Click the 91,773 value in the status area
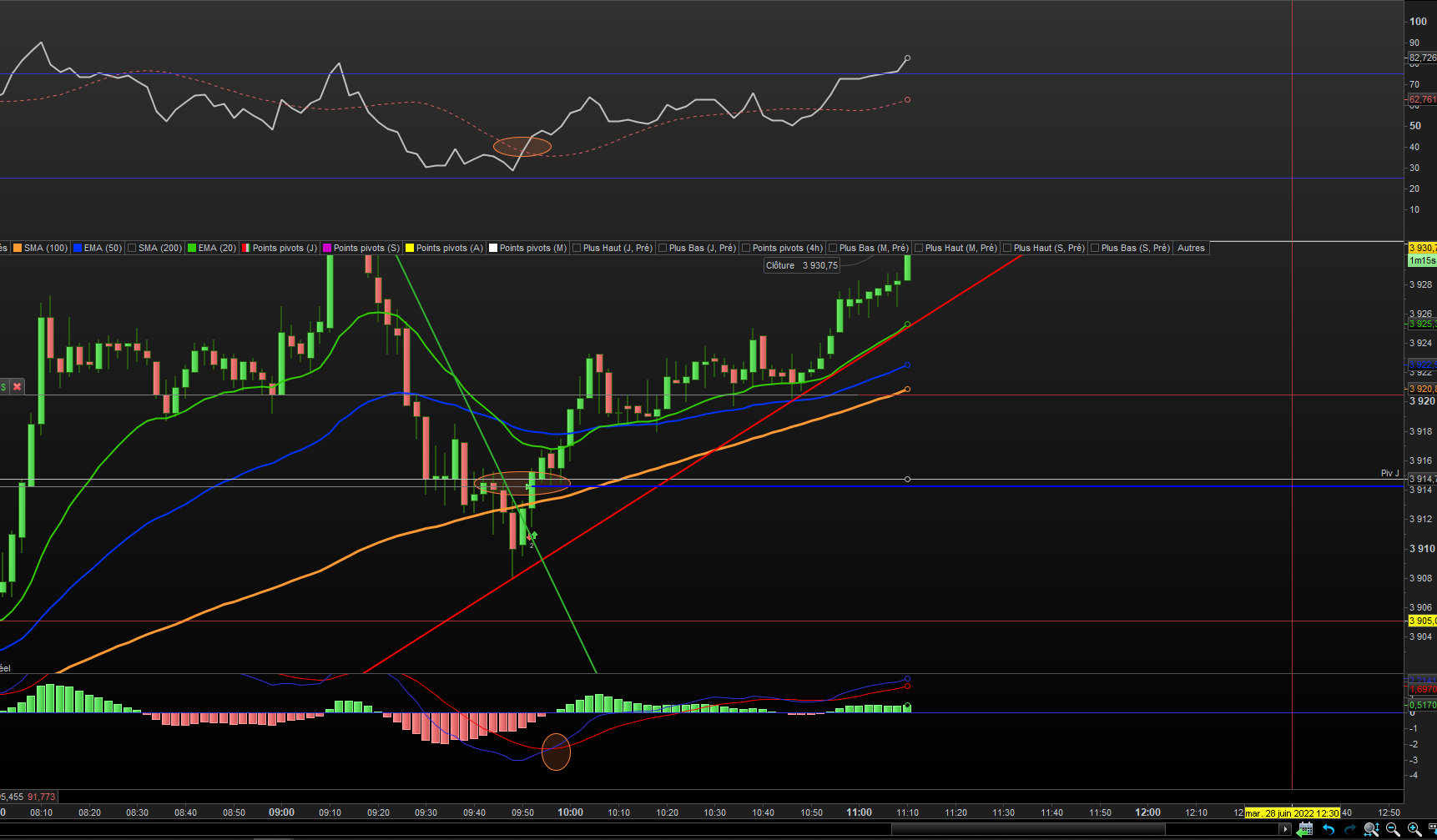Image resolution: width=1437 pixels, height=840 pixels. [x=42, y=797]
